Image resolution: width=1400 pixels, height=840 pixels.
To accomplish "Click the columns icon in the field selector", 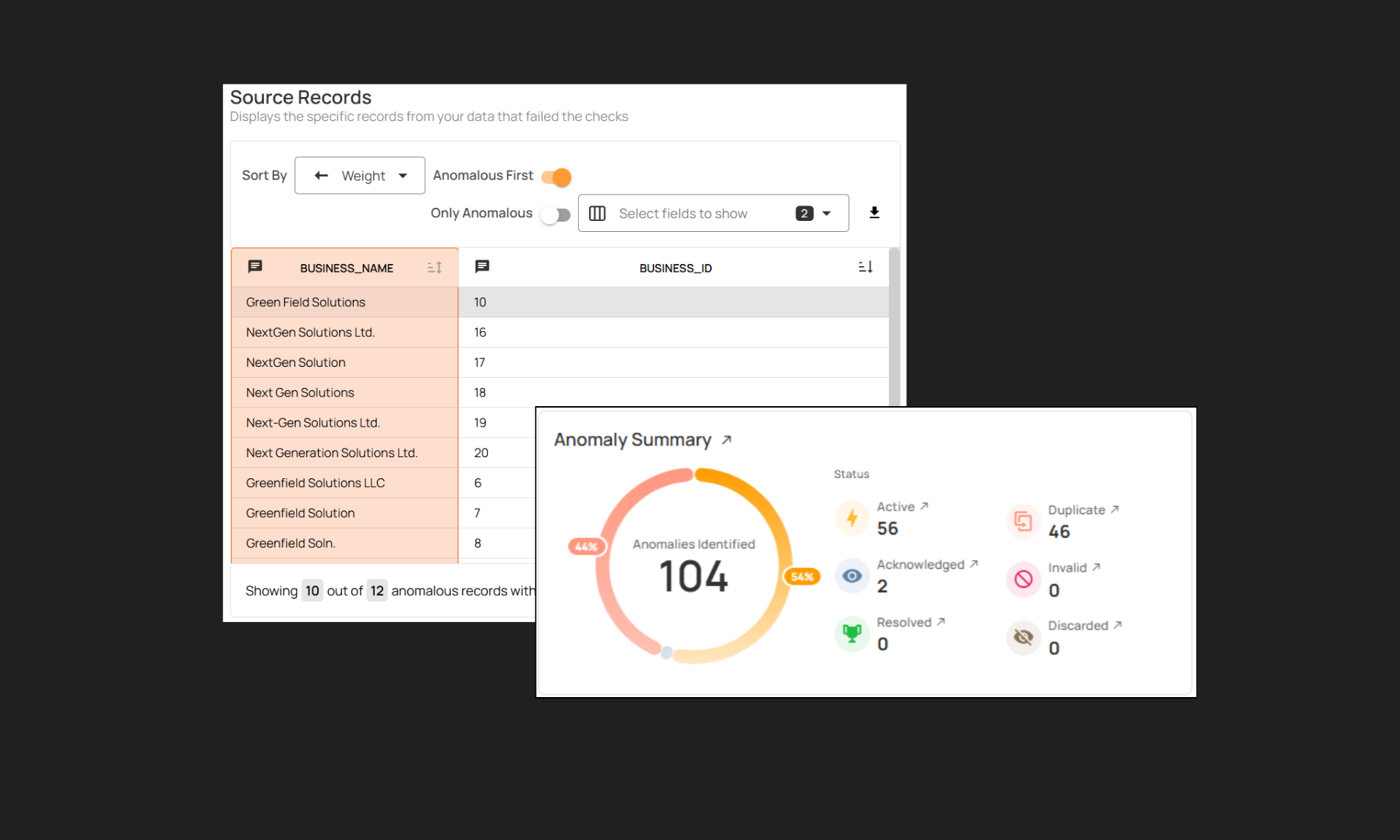I will click(x=597, y=213).
